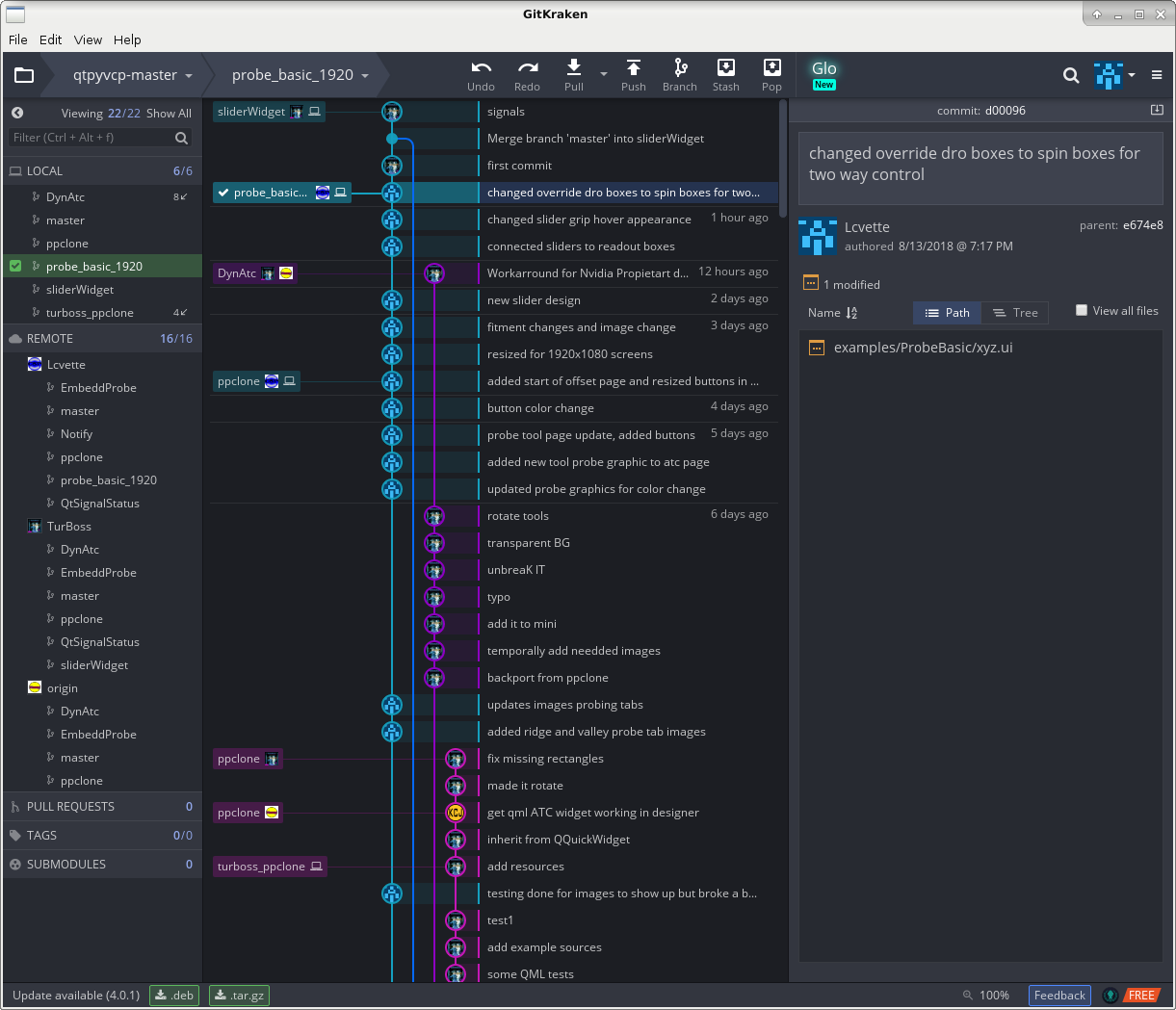Click the Name sort order icon
The image size is (1176, 1010).
pos(851,313)
